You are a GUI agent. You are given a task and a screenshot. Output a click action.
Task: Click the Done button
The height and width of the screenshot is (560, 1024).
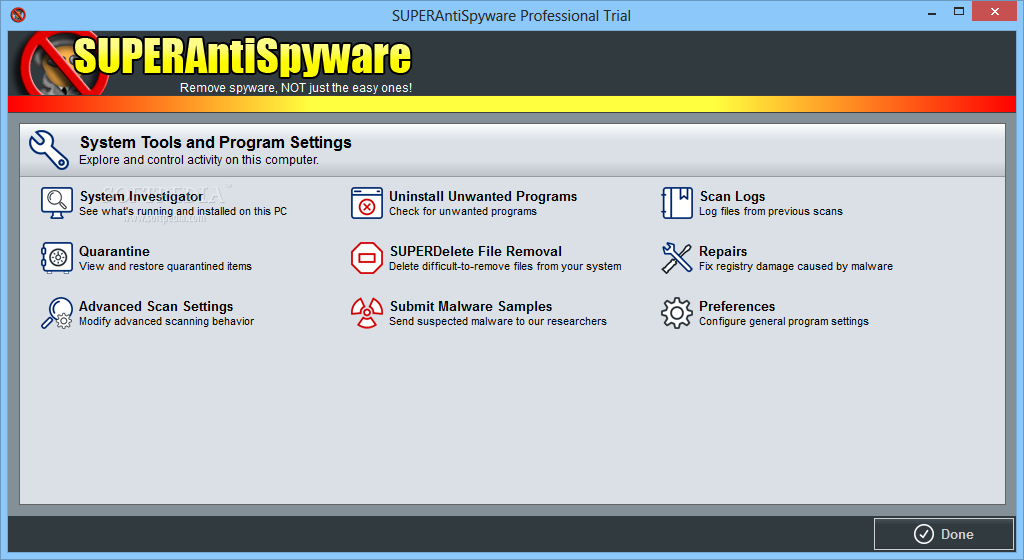tap(944, 534)
